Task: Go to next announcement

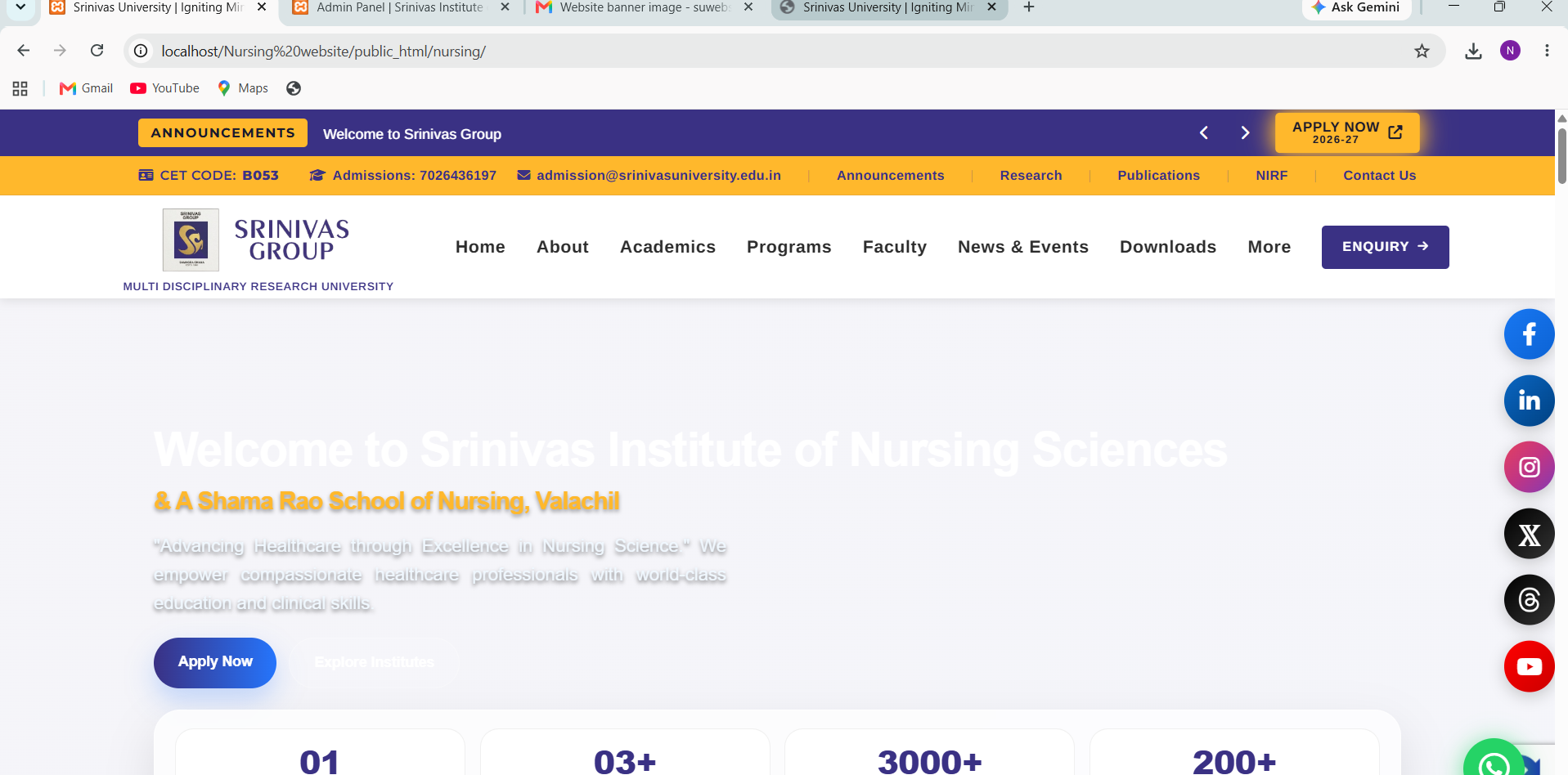Action: tap(1245, 132)
